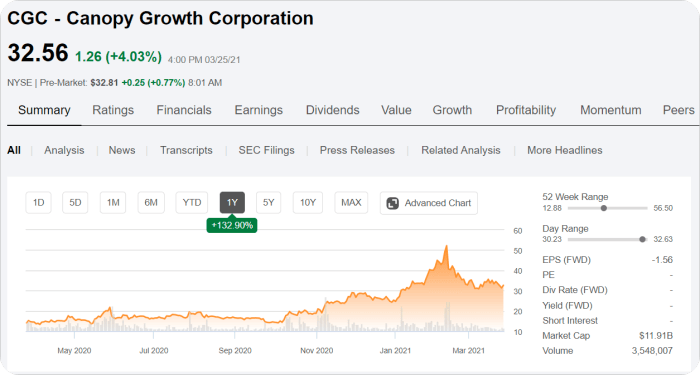
Task: Show year-to-date YTD chart
Action: 192,203
